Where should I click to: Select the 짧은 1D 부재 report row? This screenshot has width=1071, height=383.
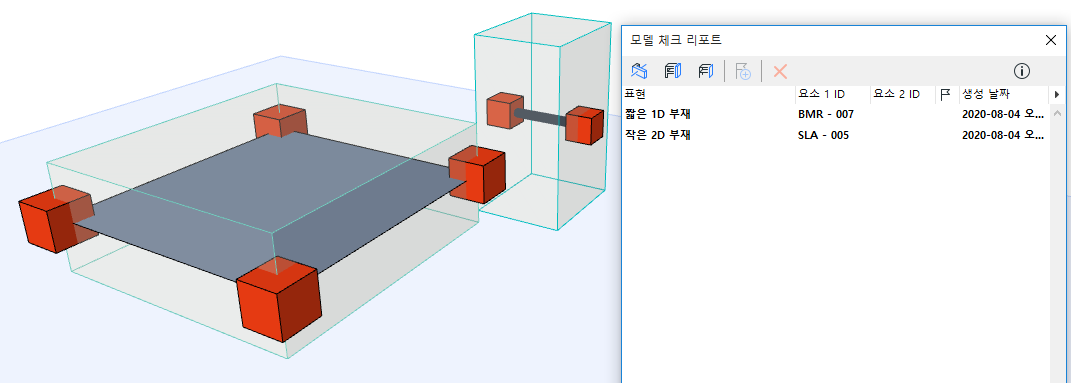click(x=835, y=114)
